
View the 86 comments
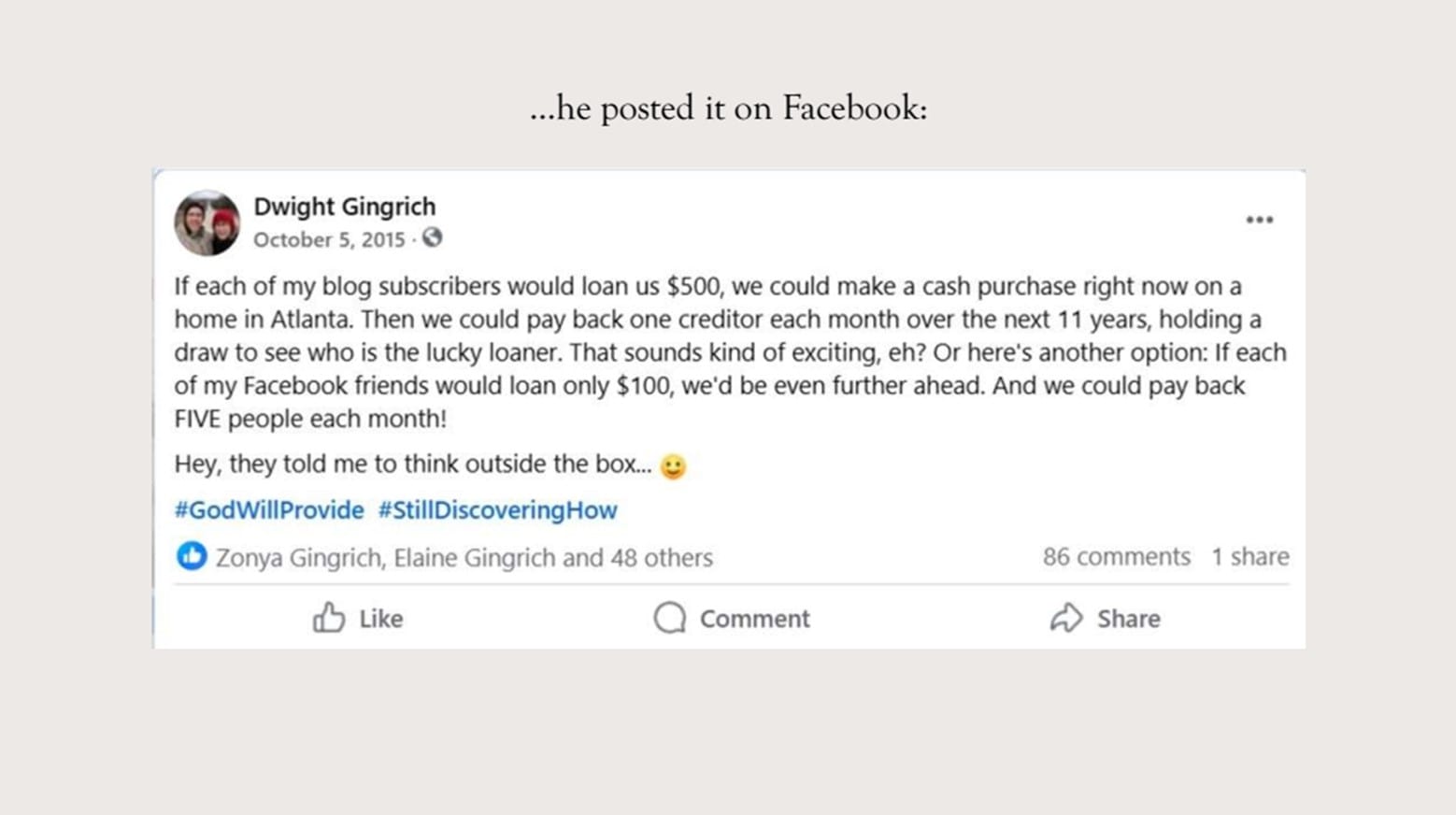tap(1116, 557)
